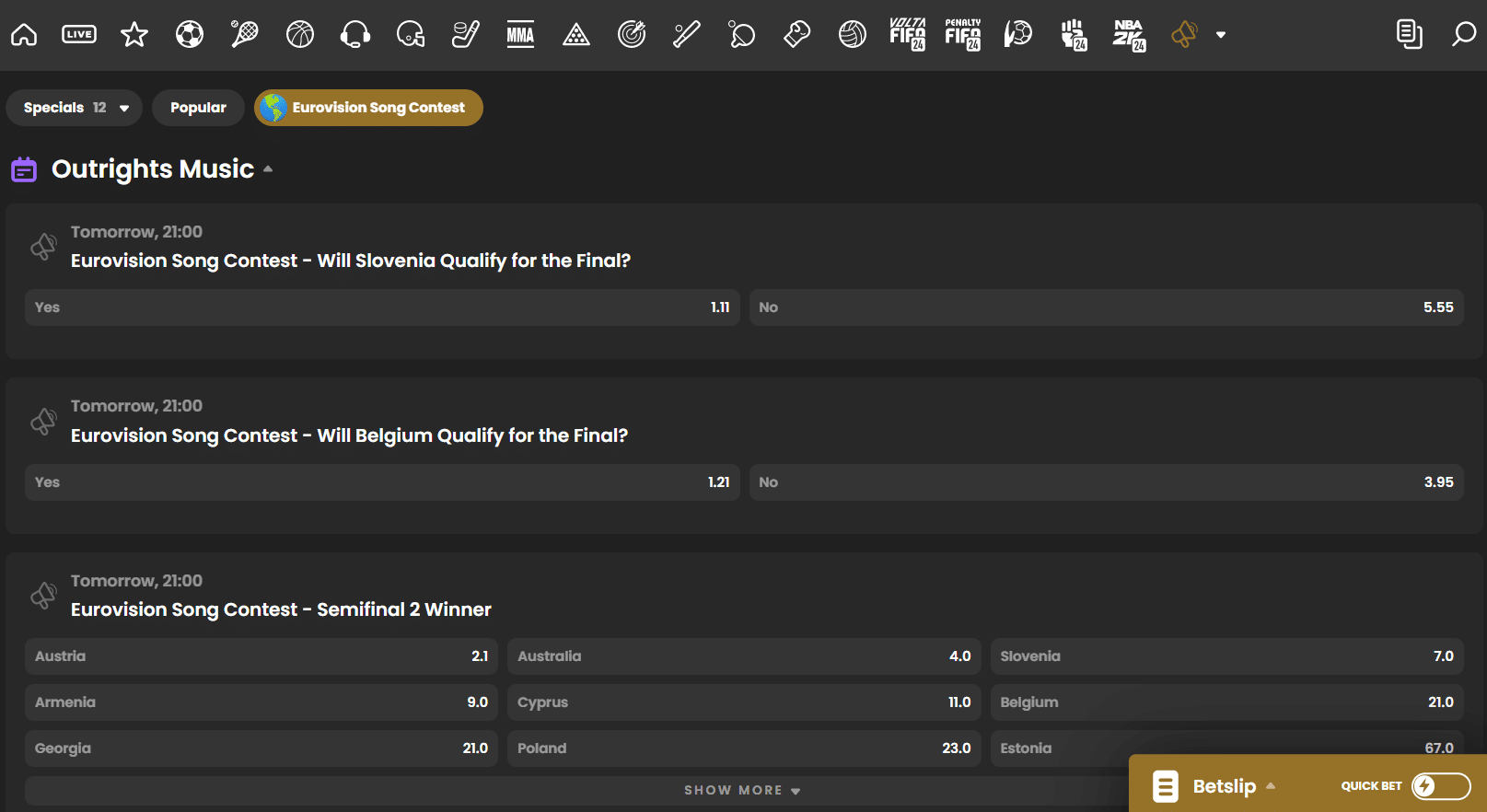Viewport: 1487px width, 812px height.
Task: Open the Semifinal 2 Winner event
Action: 281,609
